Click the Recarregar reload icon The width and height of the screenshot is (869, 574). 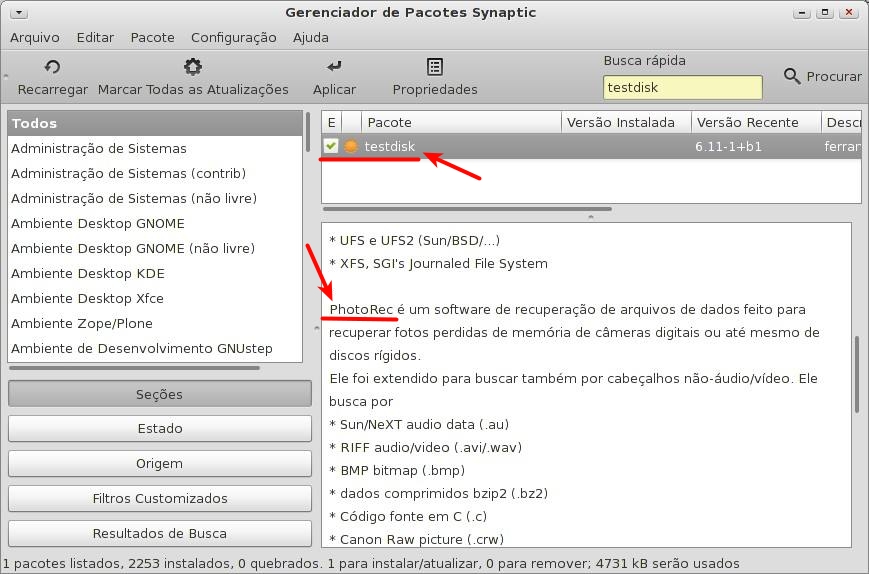click(x=53, y=67)
